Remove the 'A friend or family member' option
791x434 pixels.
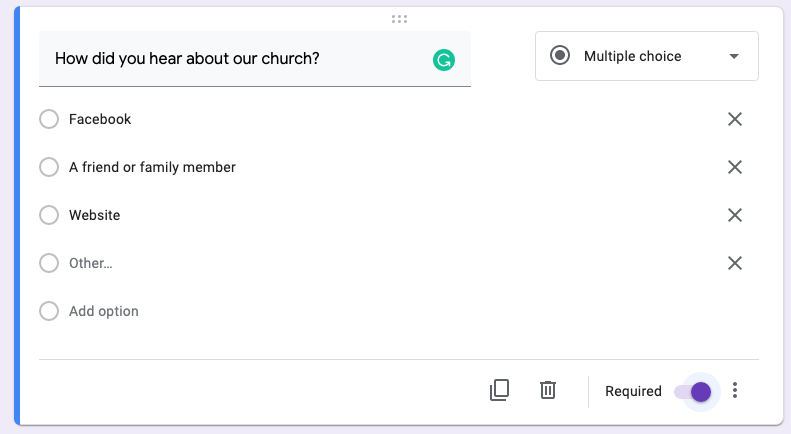pos(735,167)
